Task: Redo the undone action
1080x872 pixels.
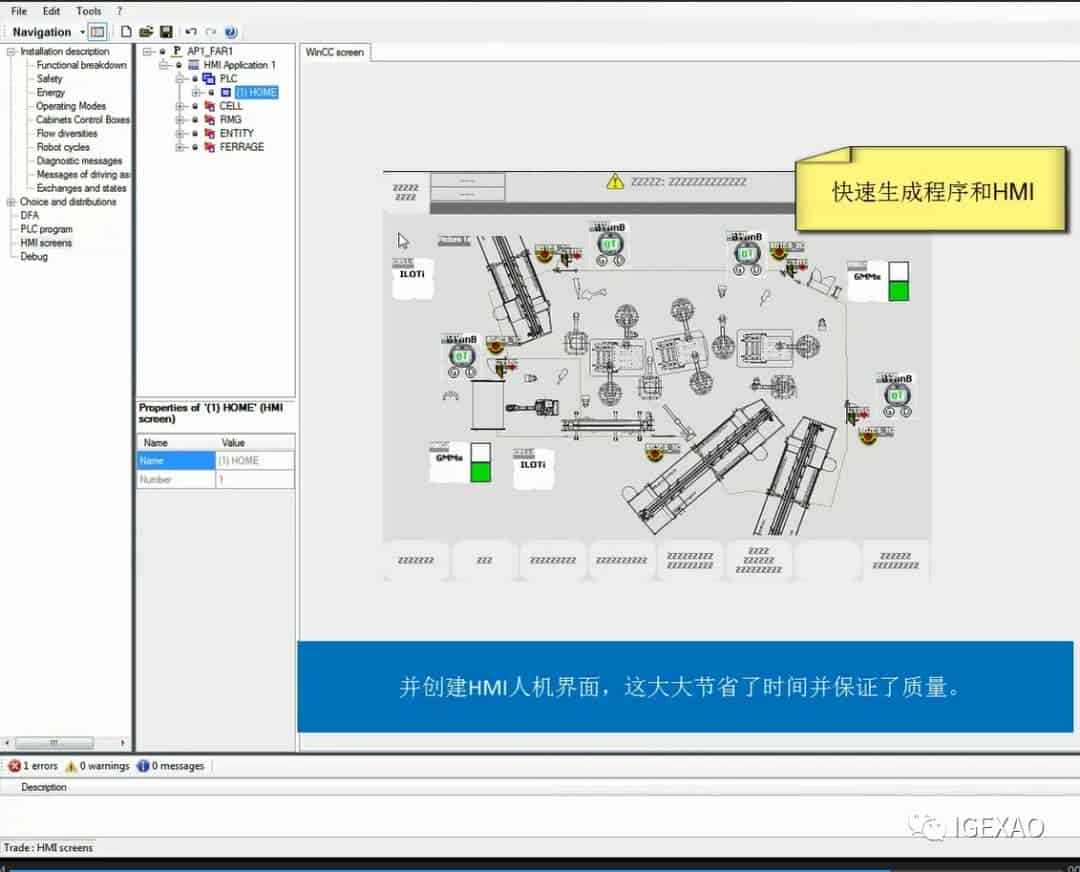Action: [x=211, y=32]
